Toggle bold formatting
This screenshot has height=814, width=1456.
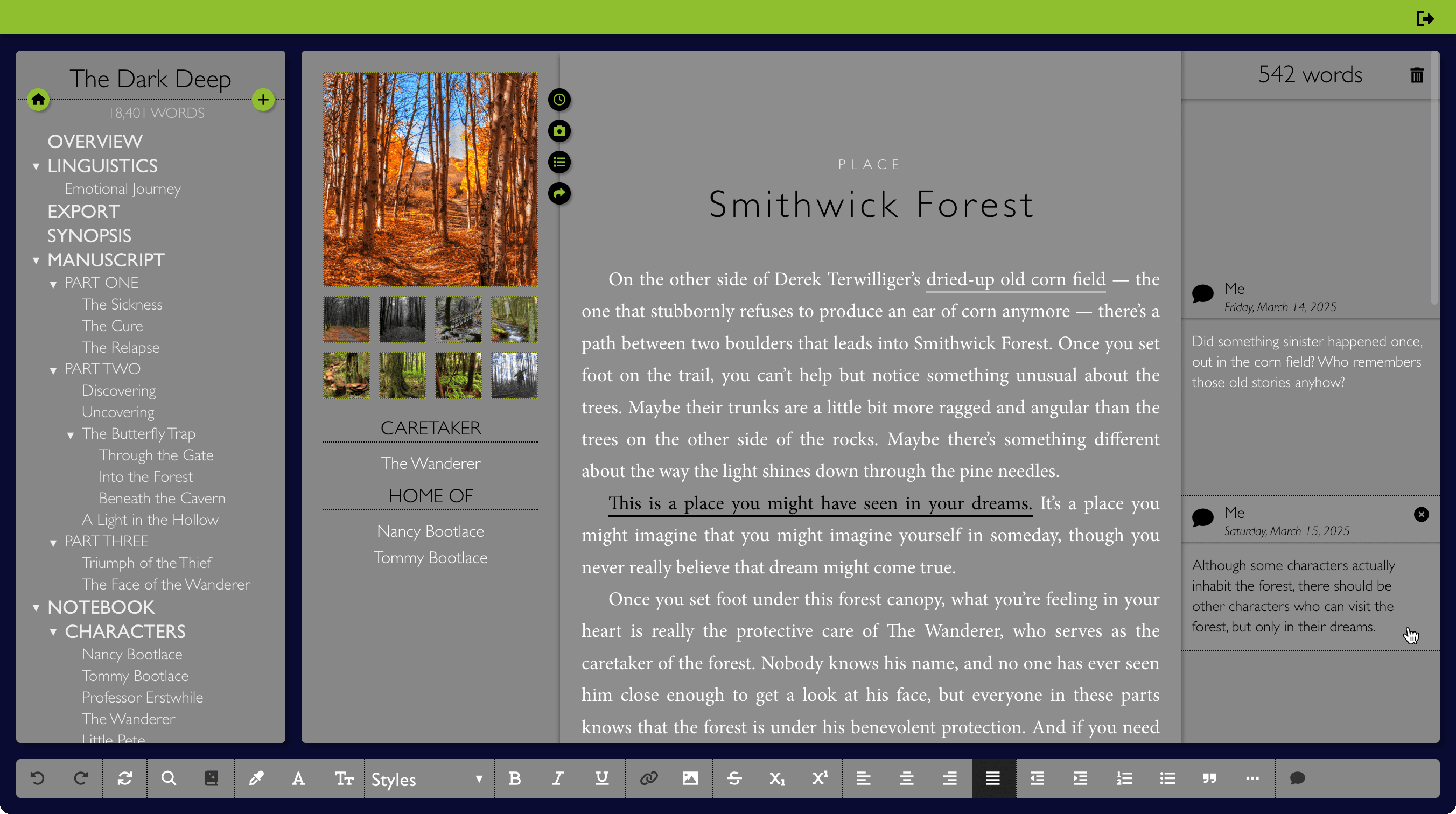514,778
